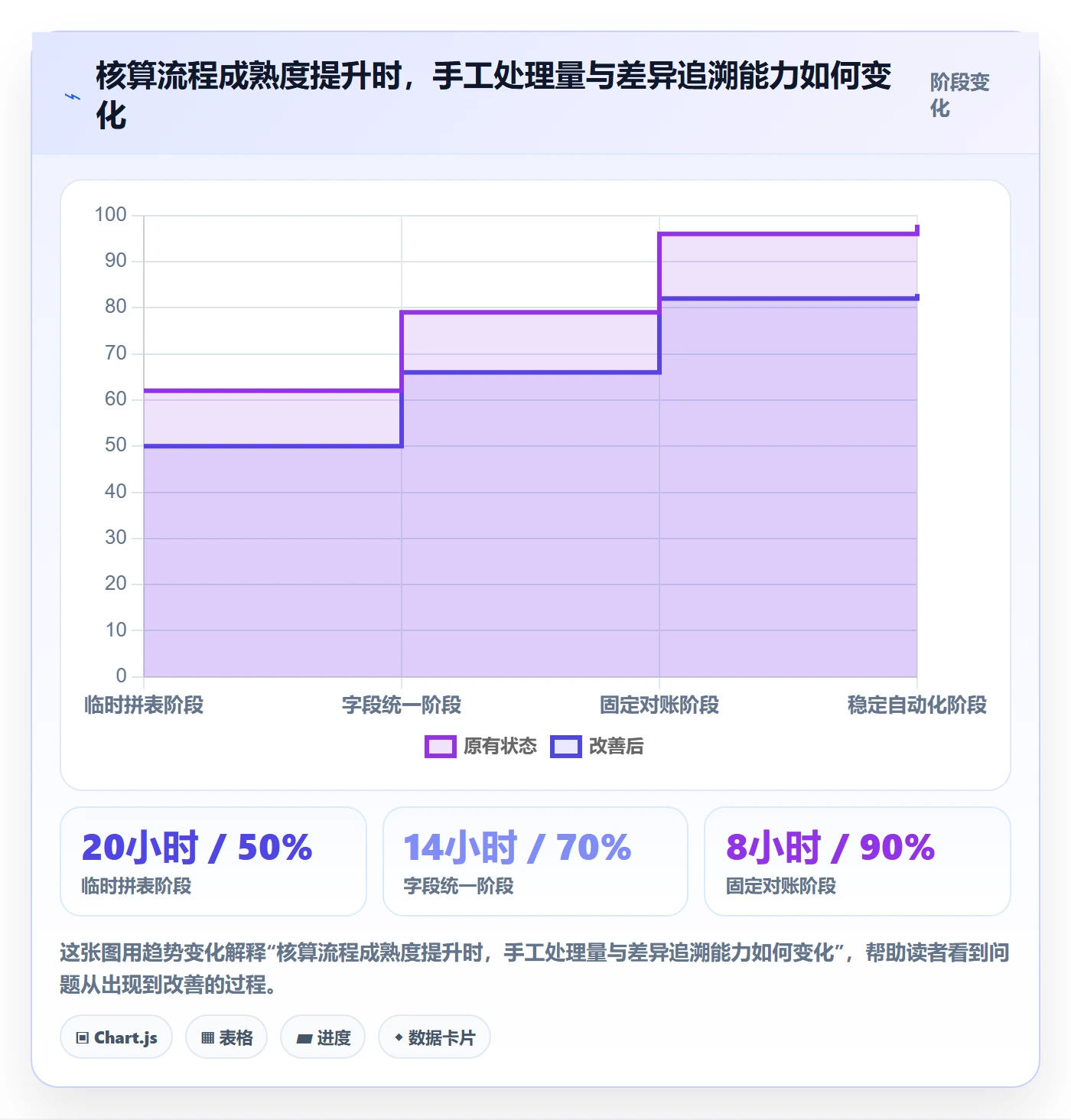Click the 阶段变化 badge in header
Image resolution: width=1071 pixels, height=1120 pixels.
click(x=959, y=95)
